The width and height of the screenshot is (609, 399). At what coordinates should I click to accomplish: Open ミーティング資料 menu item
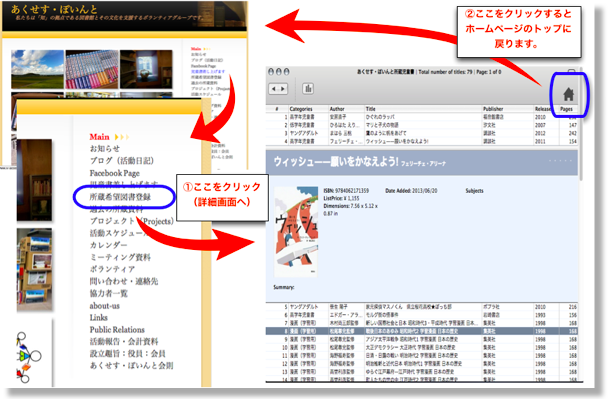(x=120, y=257)
